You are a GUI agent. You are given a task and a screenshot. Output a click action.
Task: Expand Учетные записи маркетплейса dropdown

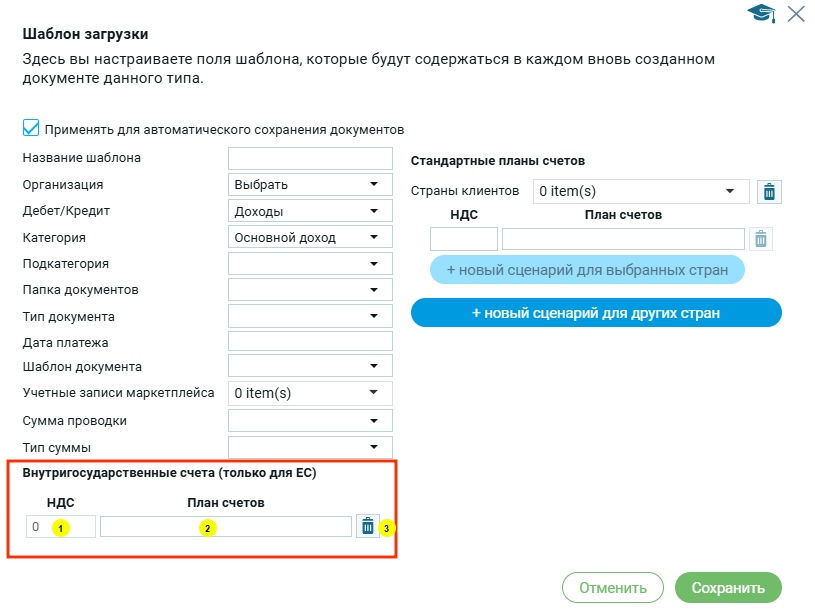point(310,394)
